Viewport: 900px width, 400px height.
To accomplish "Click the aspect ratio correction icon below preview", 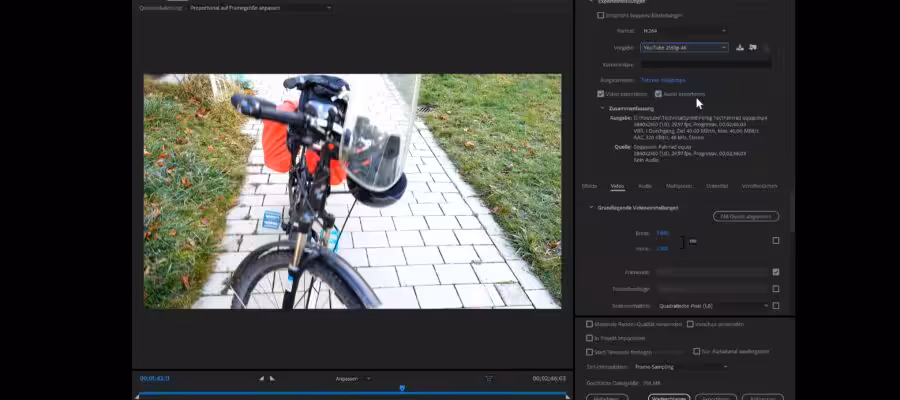I will [x=489, y=378].
